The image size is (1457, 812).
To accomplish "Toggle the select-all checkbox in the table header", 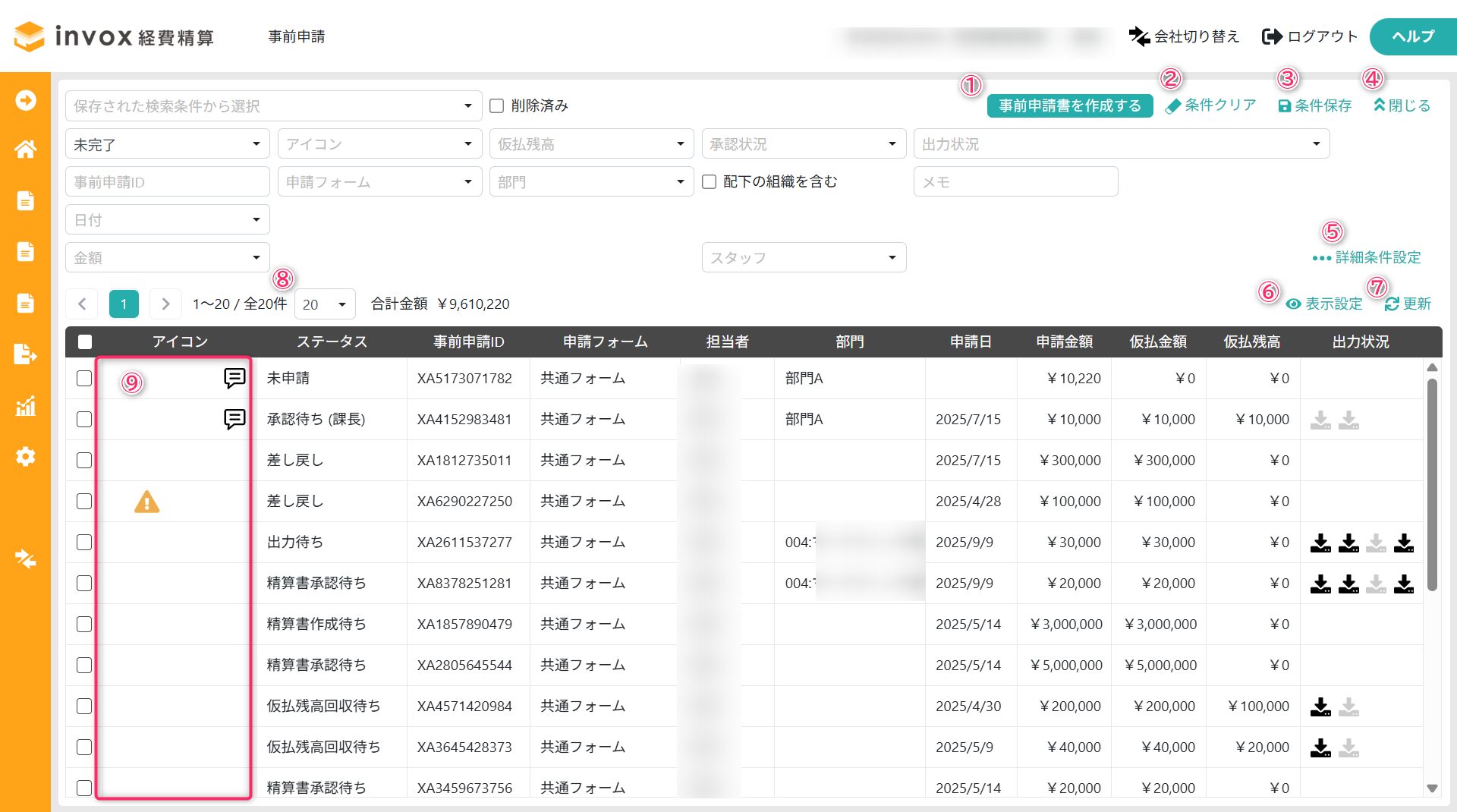I will click(85, 342).
